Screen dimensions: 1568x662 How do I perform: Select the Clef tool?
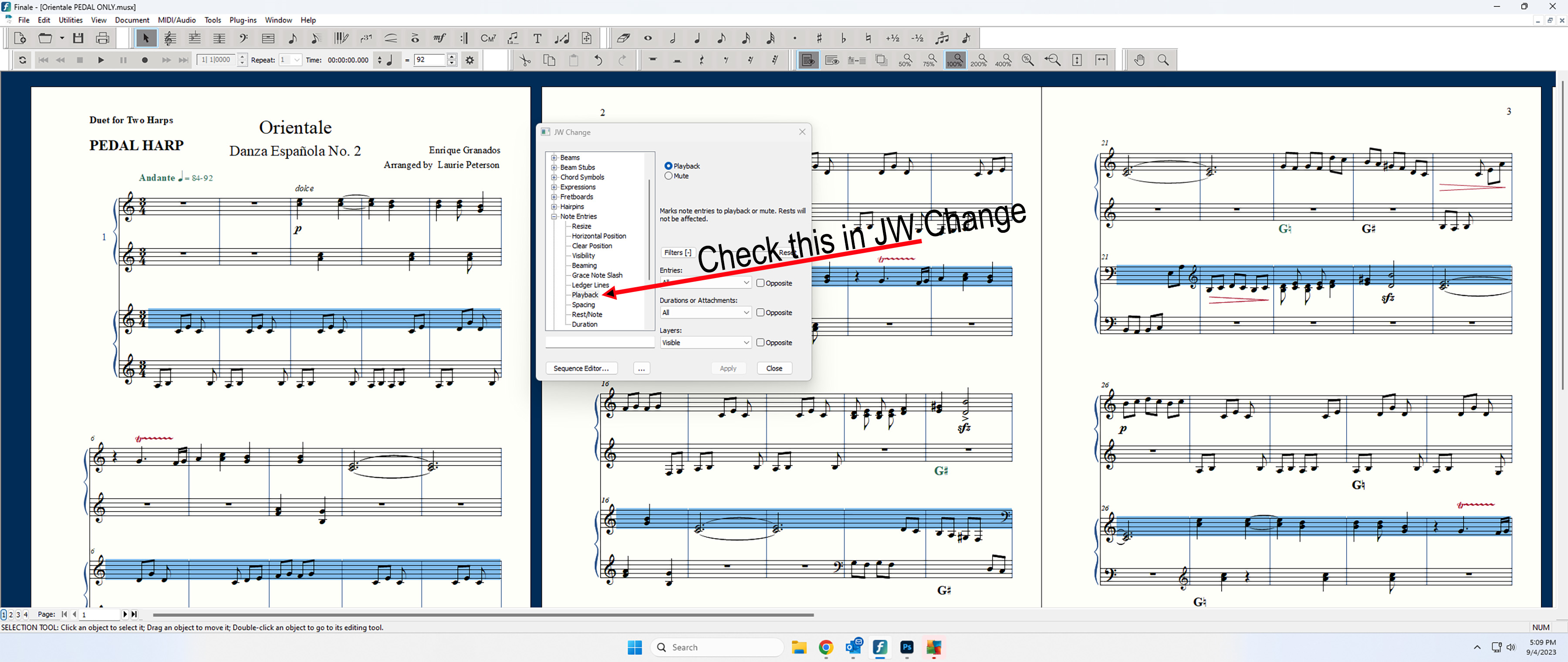pyautogui.click(x=243, y=38)
